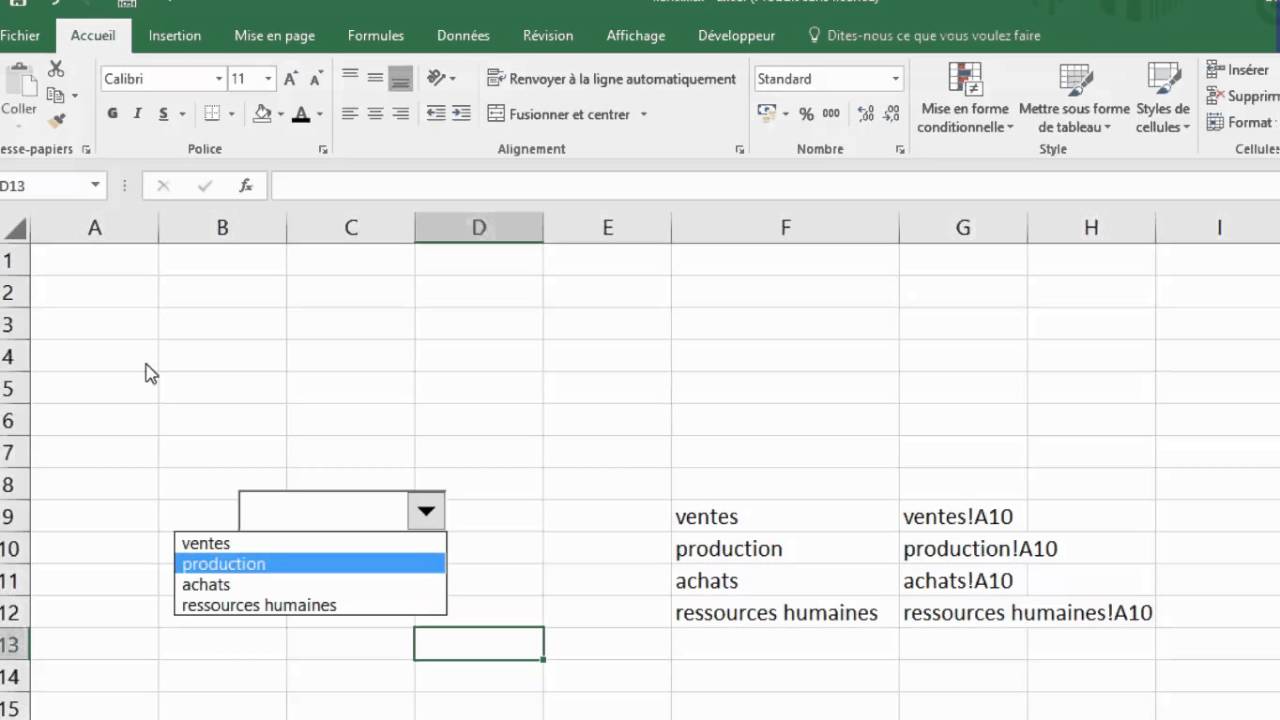Switch to the Insertion tab
This screenshot has height=720, width=1280.
point(175,35)
